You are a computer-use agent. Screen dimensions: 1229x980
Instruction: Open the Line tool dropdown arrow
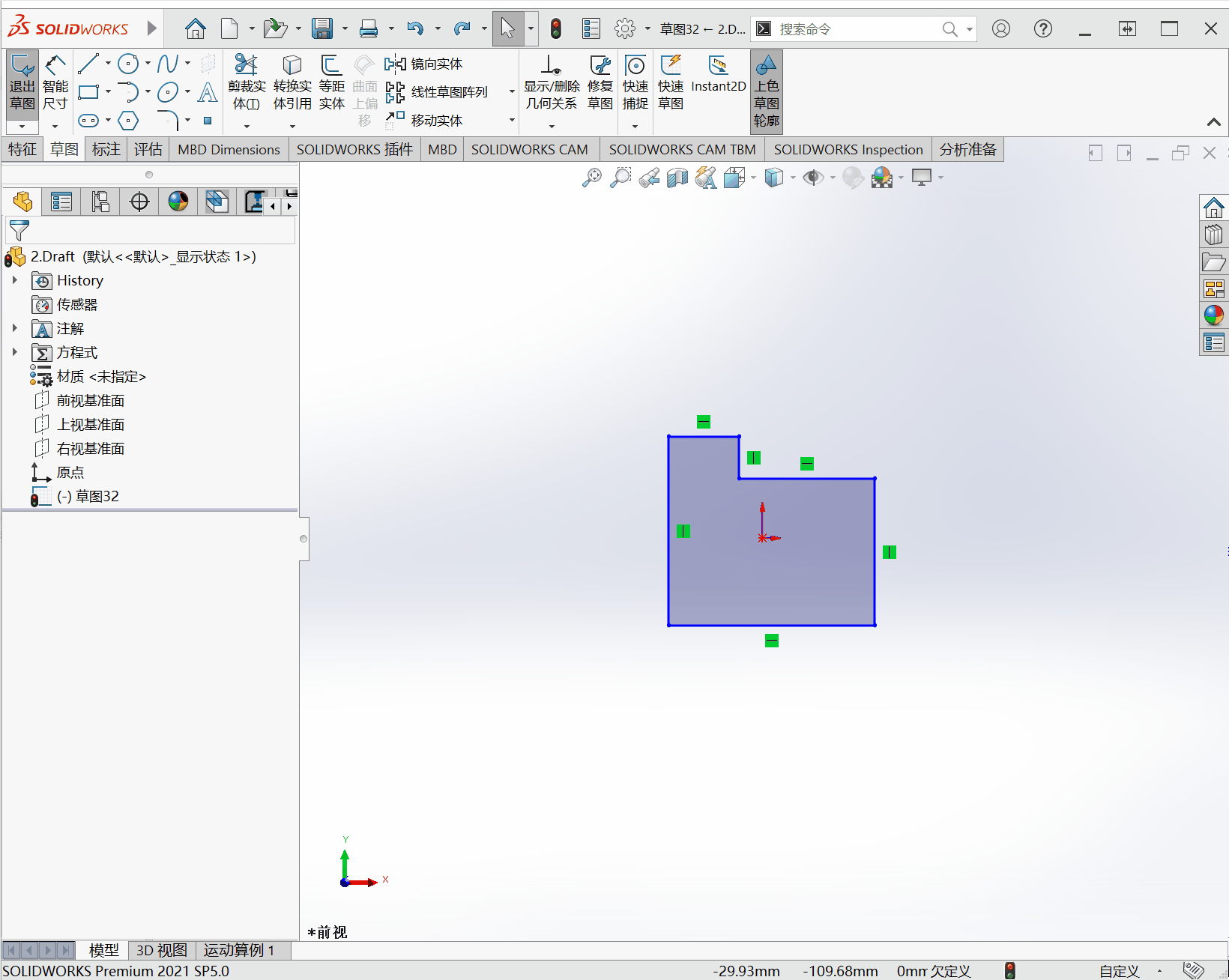(109, 64)
